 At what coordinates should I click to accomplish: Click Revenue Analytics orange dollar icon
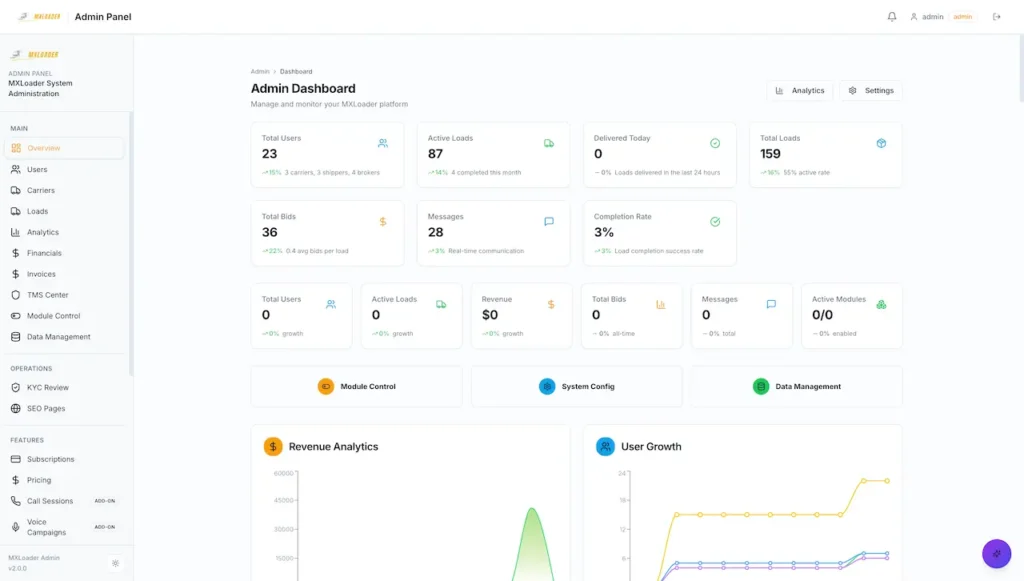tap(273, 447)
